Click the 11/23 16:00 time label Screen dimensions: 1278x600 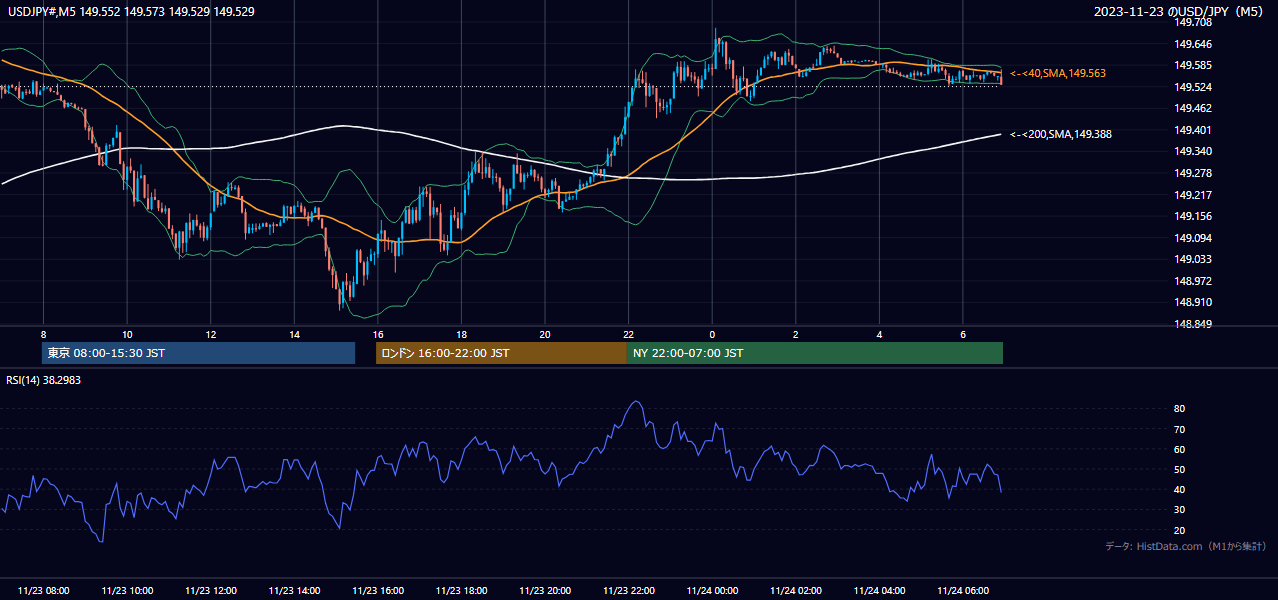pos(377,591)
